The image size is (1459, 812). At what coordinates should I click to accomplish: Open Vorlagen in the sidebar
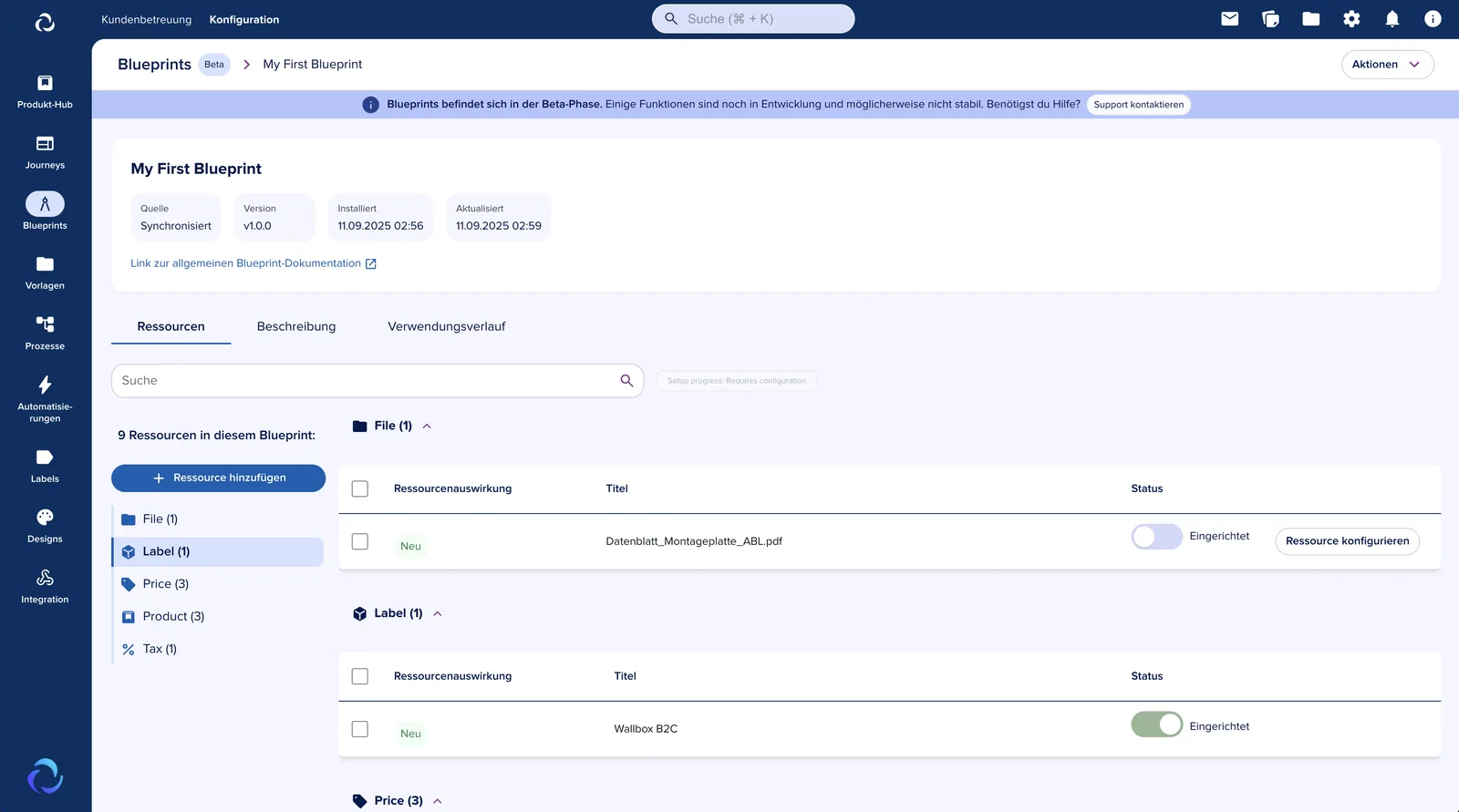tap(45, 272)
